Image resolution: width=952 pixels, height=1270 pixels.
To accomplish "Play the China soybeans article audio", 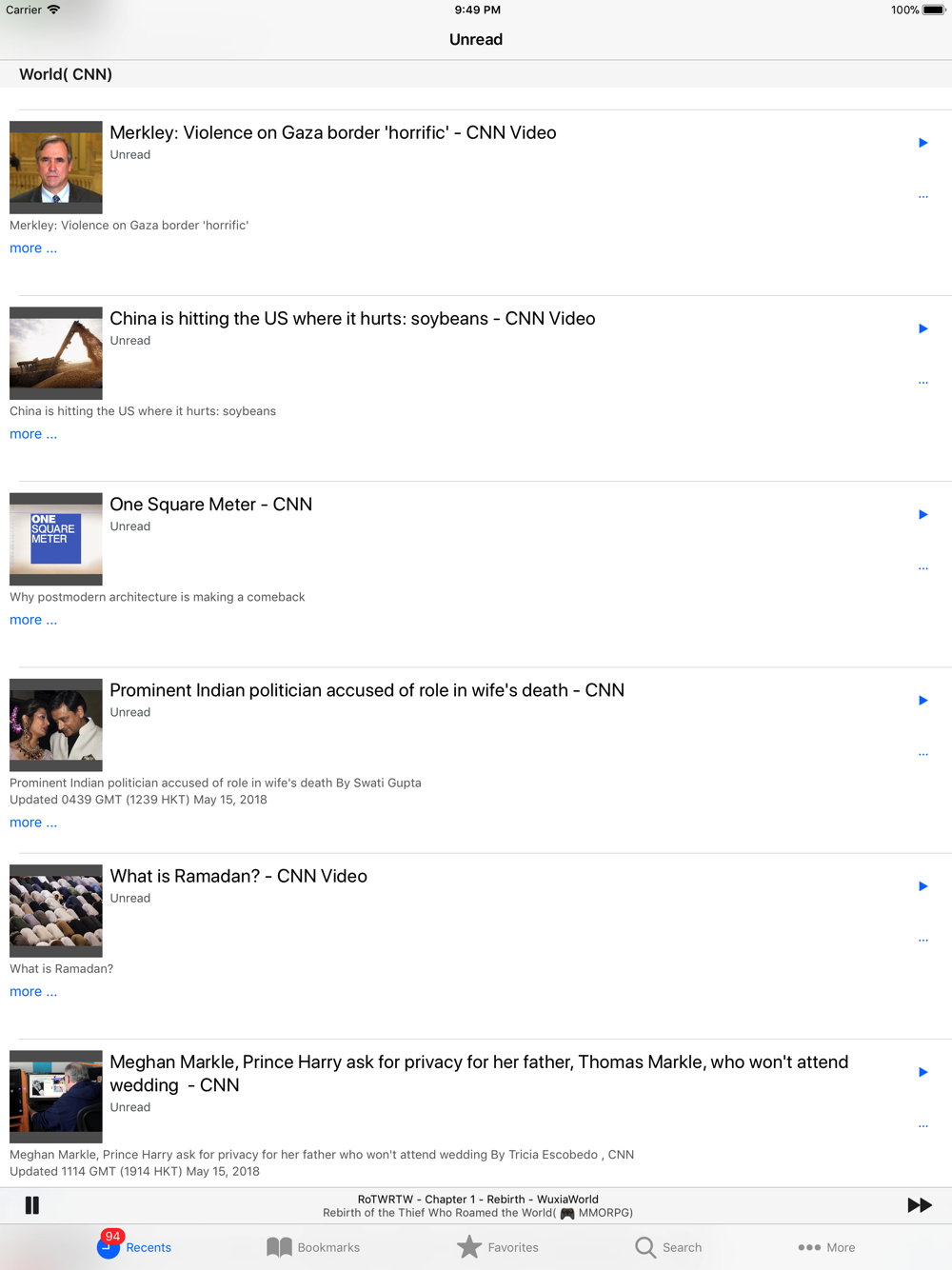I will pos(922,328).
